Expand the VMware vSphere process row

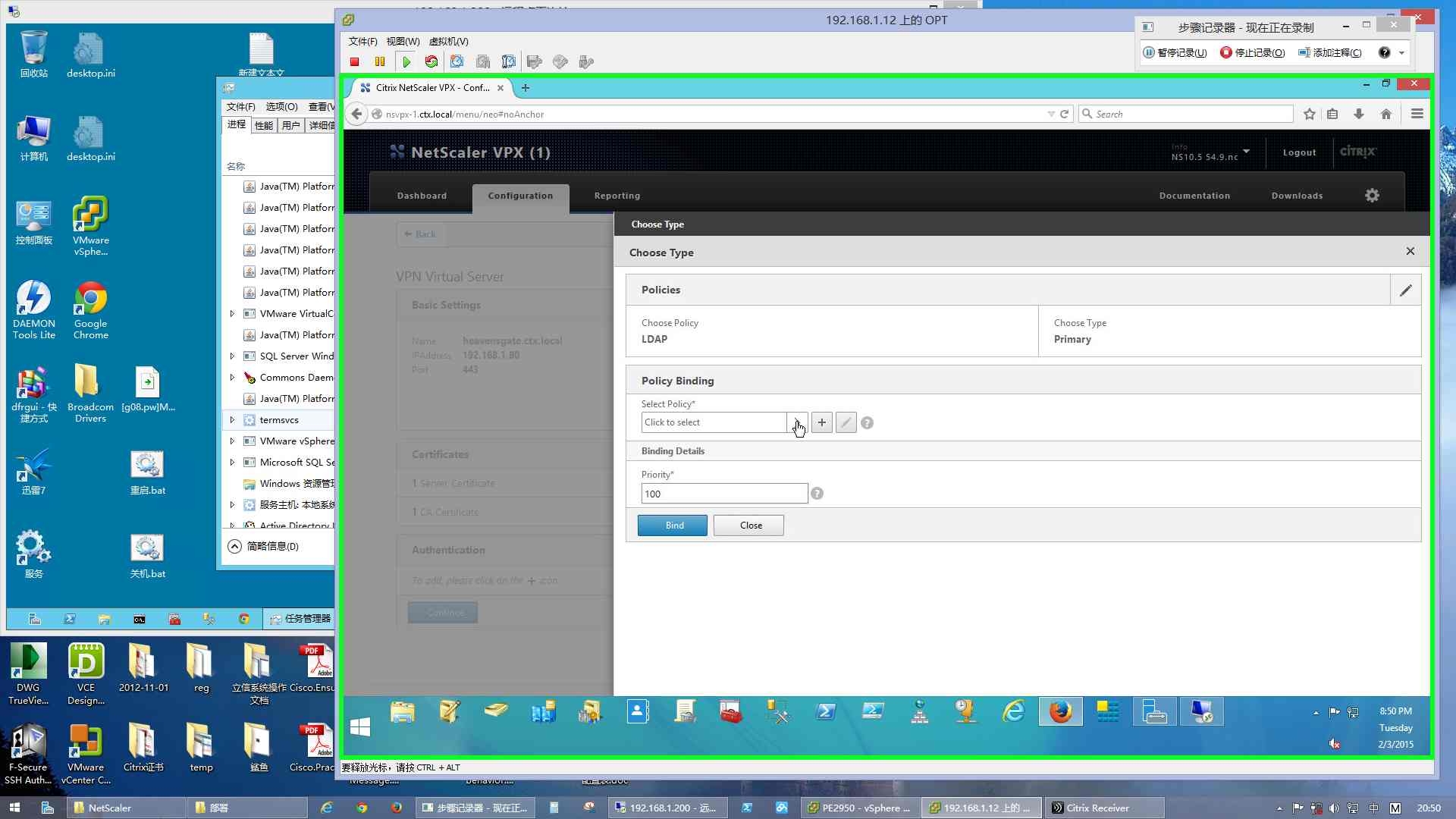(x=232, y=441)
